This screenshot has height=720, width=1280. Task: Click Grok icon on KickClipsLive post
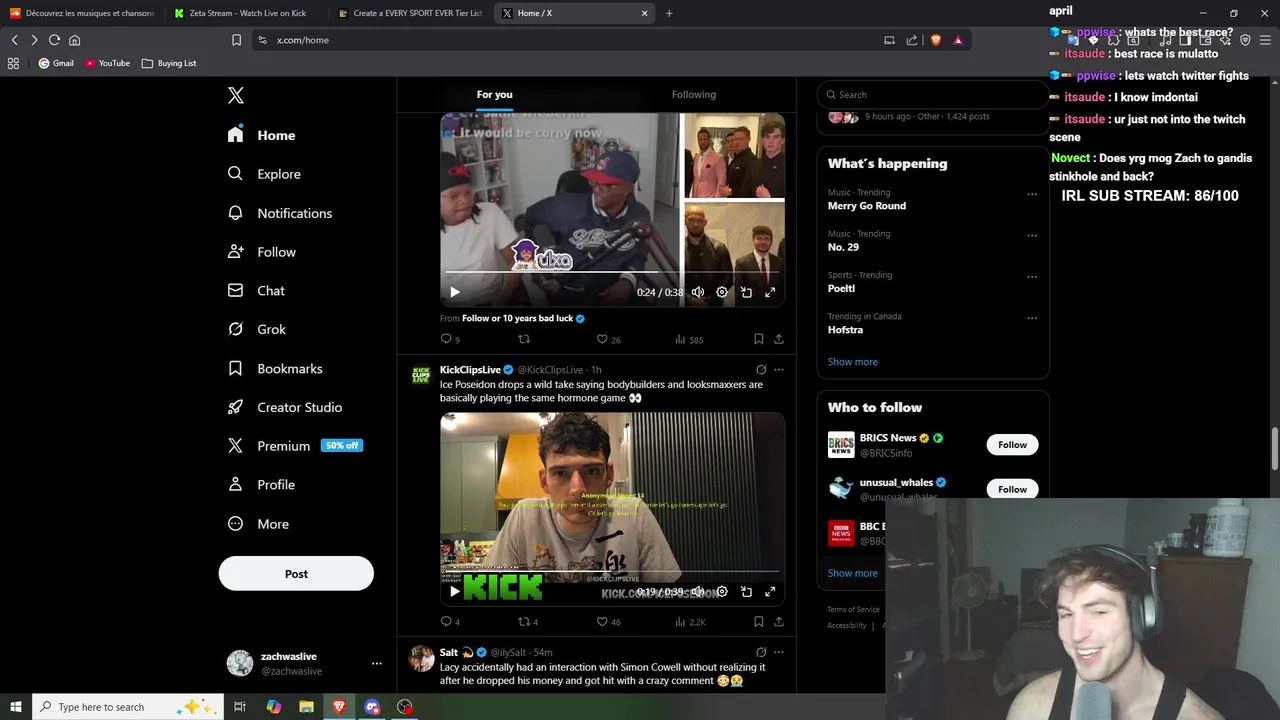[761, 370]
